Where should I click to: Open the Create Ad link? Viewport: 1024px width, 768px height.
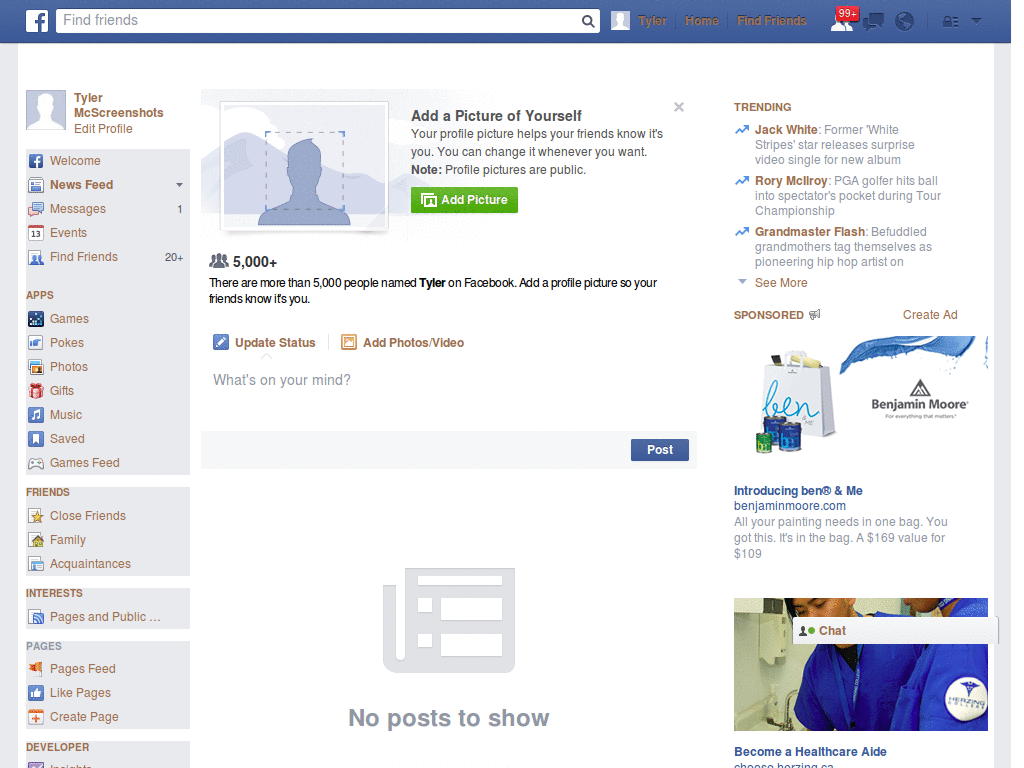[x=930, y=315]
